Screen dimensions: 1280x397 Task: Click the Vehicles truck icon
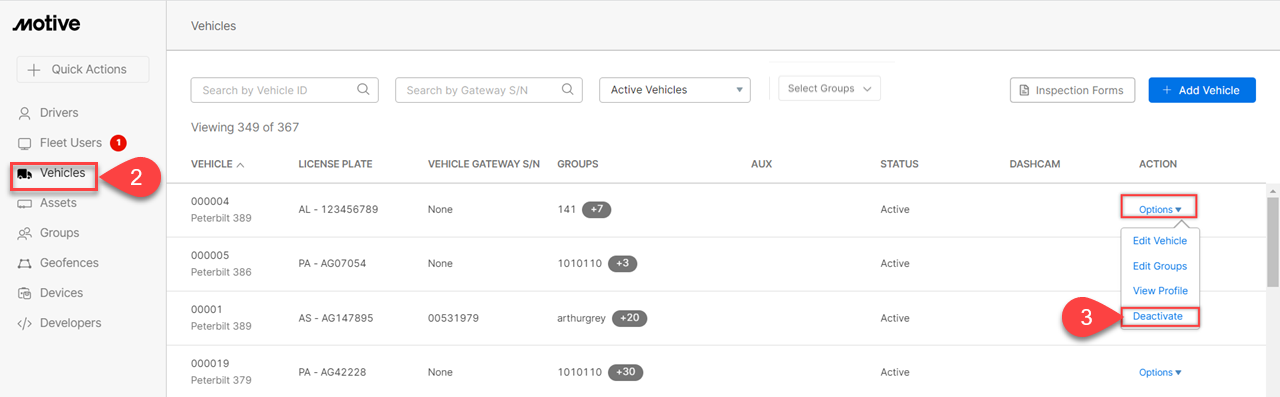point(25,174)
